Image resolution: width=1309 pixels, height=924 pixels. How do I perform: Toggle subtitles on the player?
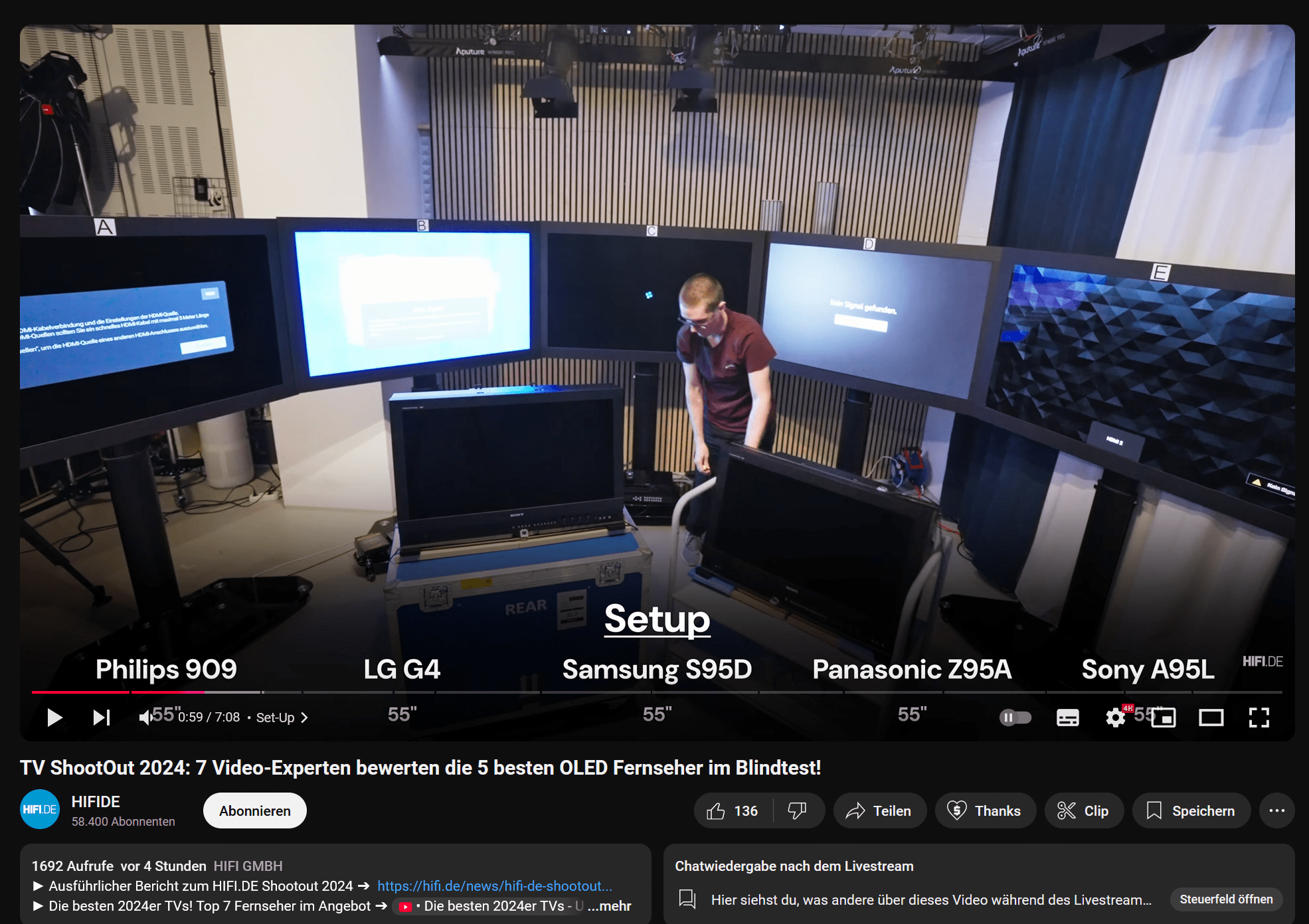pyautogui.click(x=1067, y=718)
